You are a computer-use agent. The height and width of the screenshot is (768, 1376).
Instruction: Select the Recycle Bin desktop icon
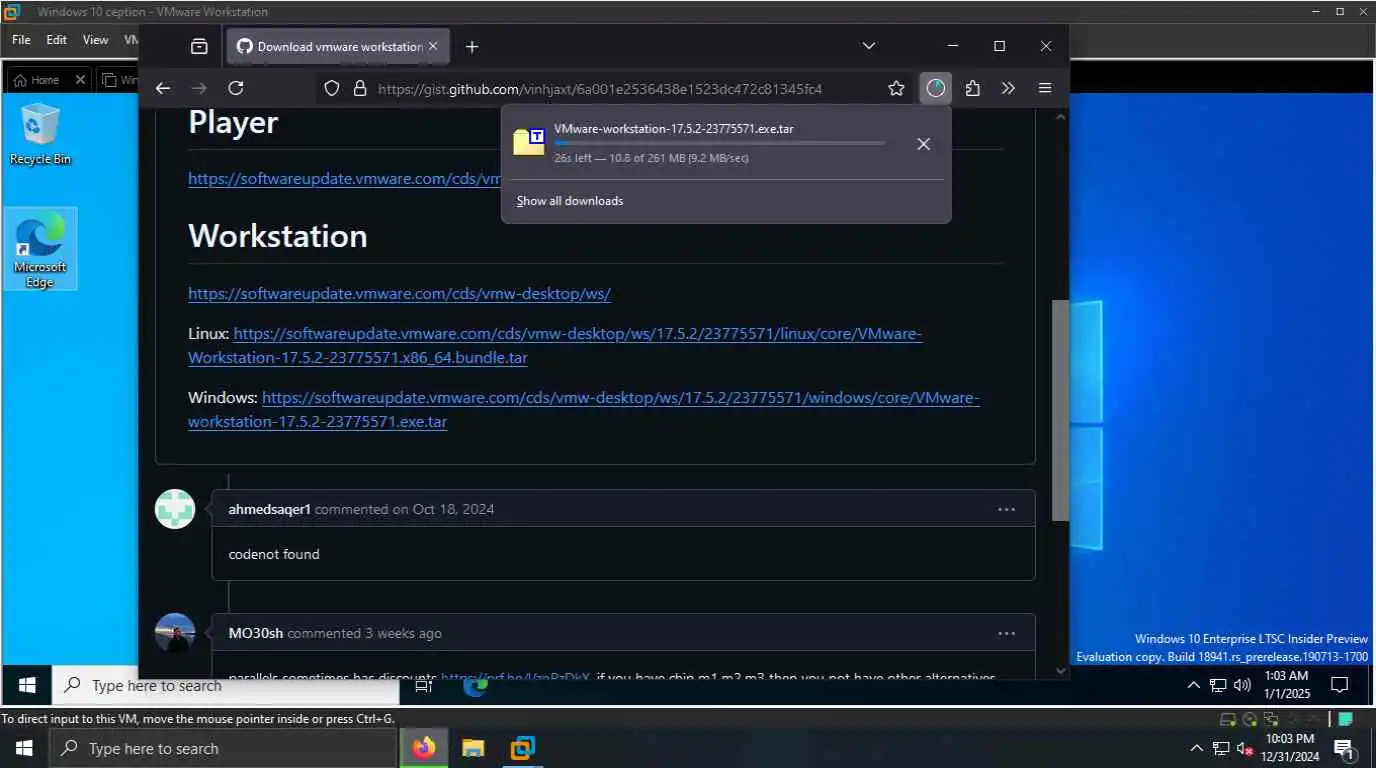click(x=40, y=134)
